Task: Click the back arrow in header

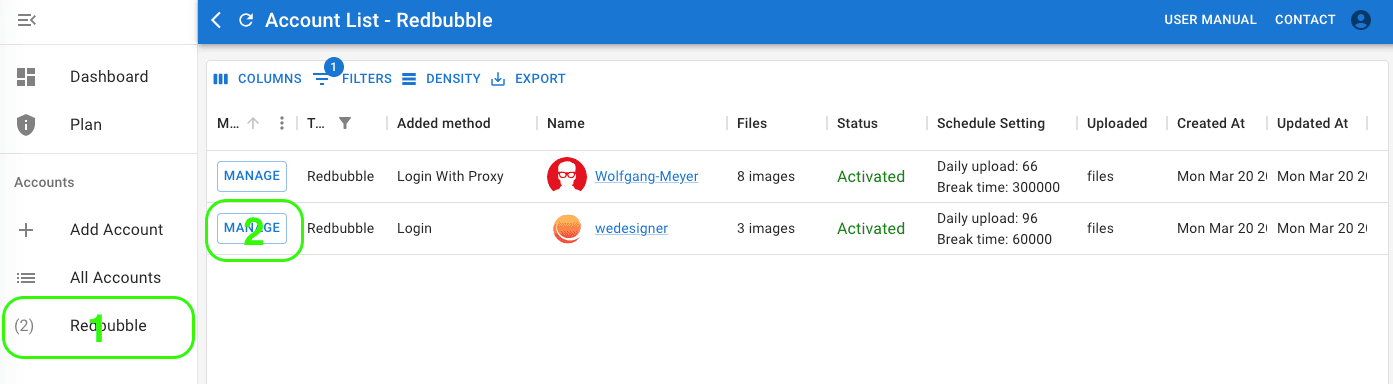Action: (216, 20)
